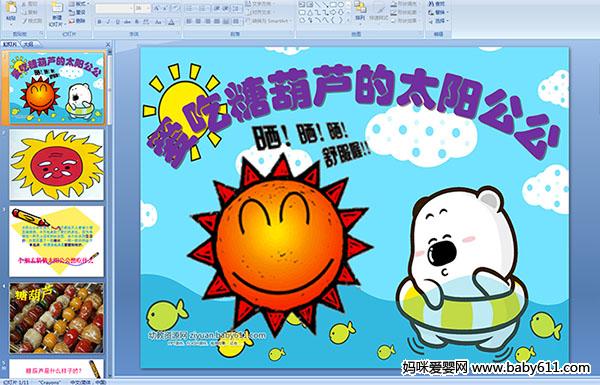Screen dimensions: 600x385
Task: Click the font color A swatch
Action: [x=171, y=22]
